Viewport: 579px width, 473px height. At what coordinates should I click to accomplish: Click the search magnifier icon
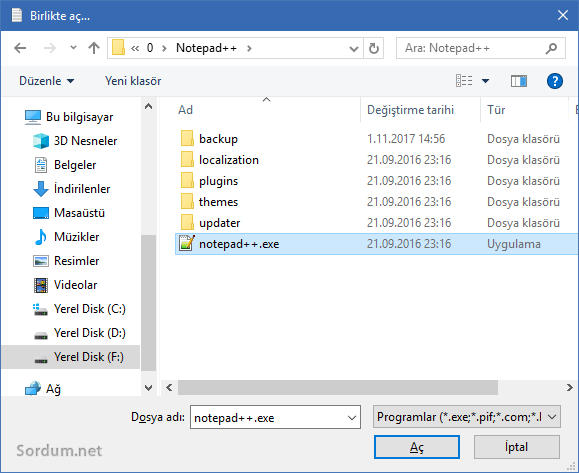click(551, 48)
